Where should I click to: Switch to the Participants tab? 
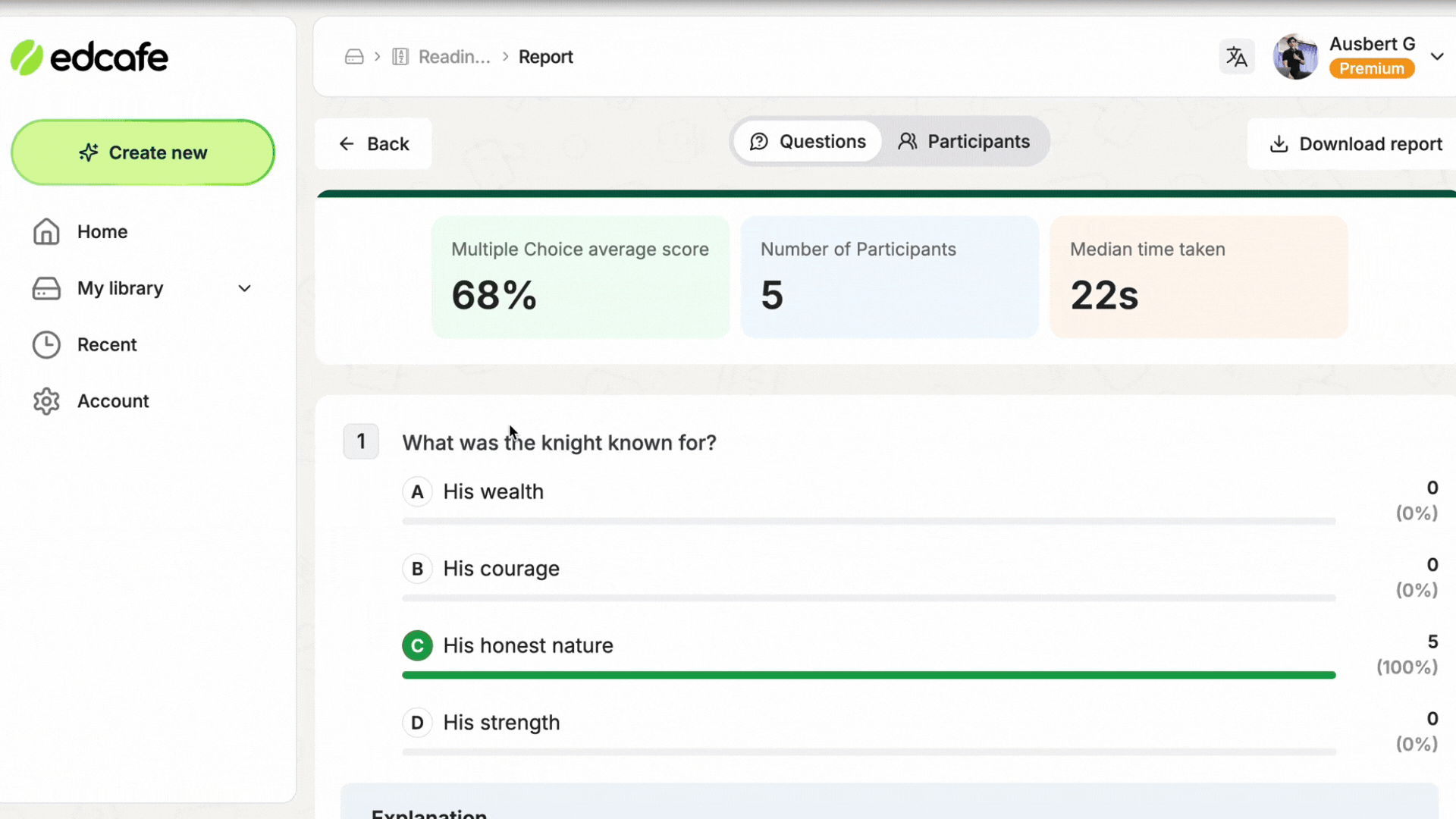point(964,141)
